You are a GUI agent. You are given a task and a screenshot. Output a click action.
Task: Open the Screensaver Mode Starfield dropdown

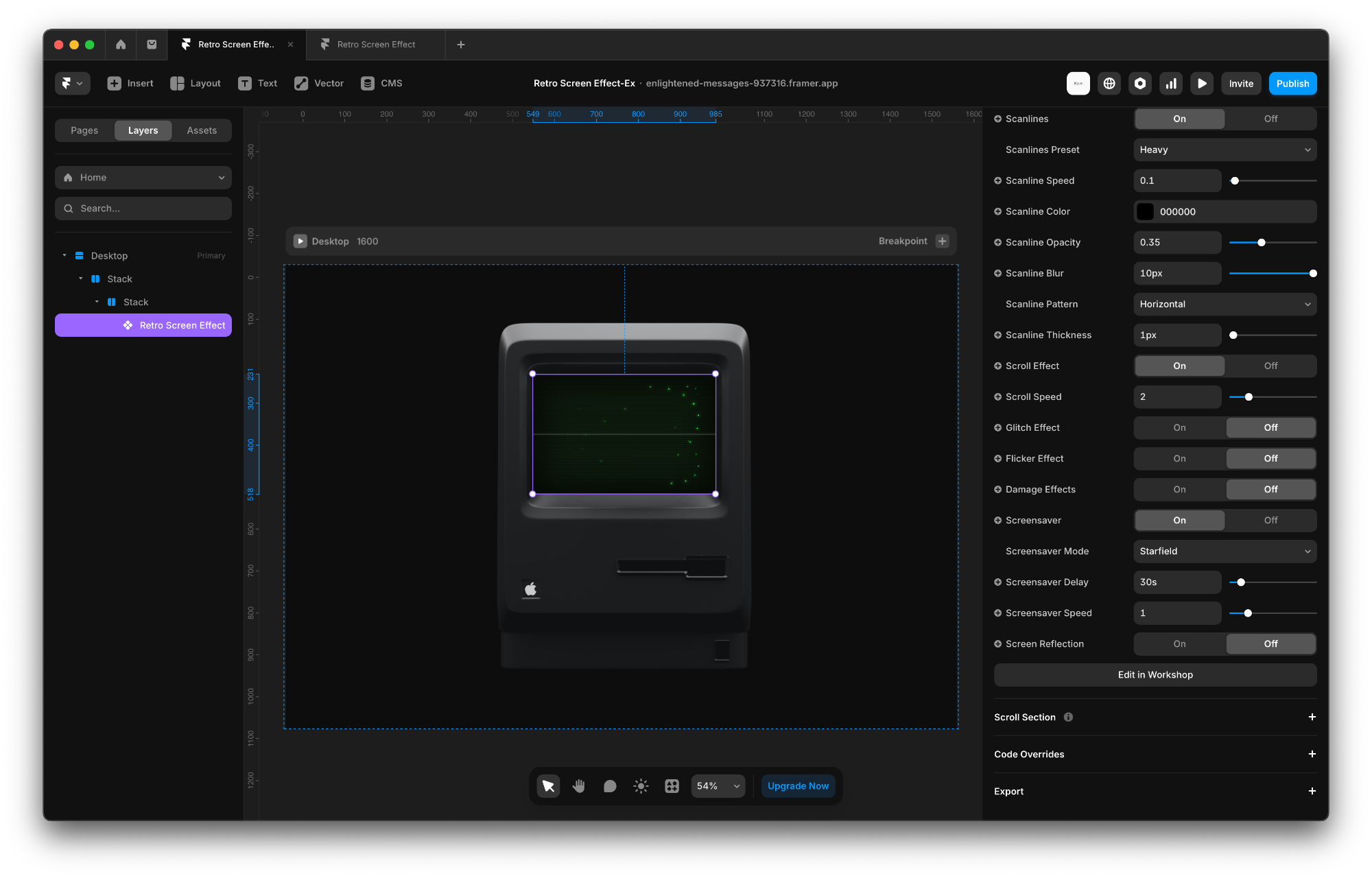click(1225, 551)
